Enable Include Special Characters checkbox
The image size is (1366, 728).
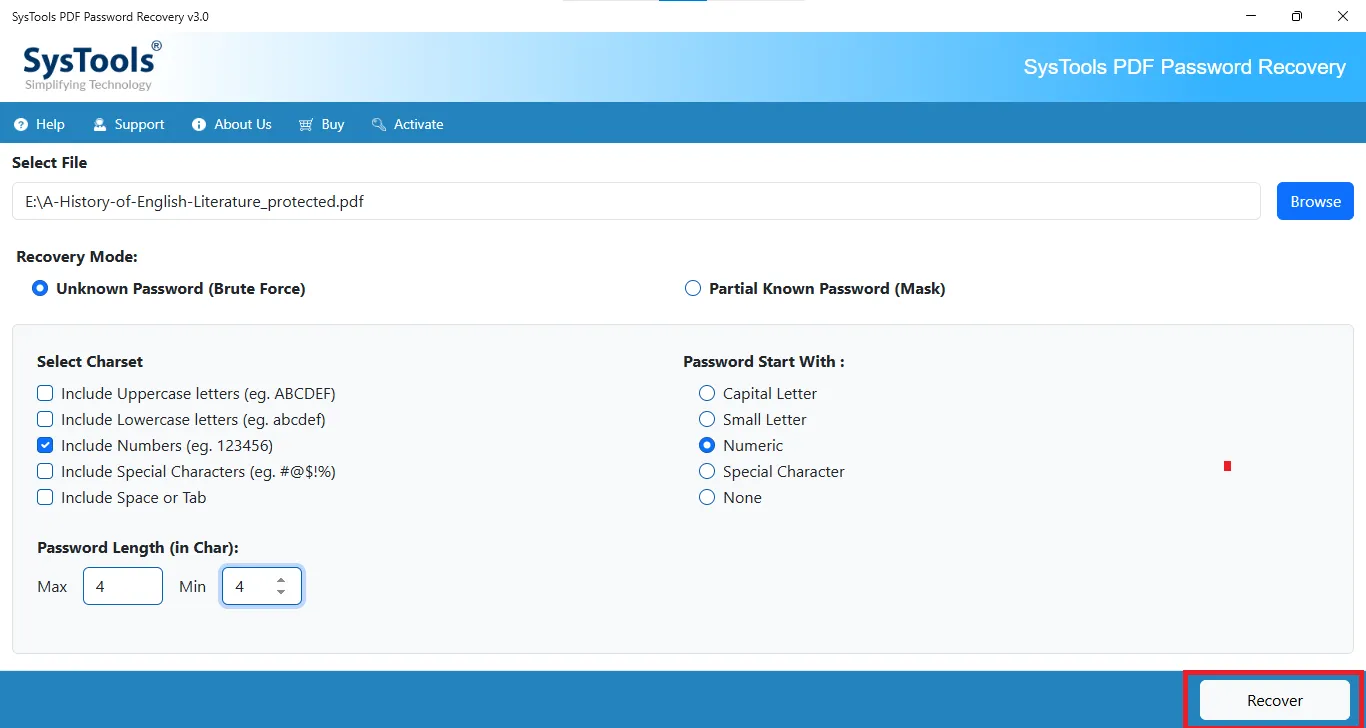[x=45, y=471]
